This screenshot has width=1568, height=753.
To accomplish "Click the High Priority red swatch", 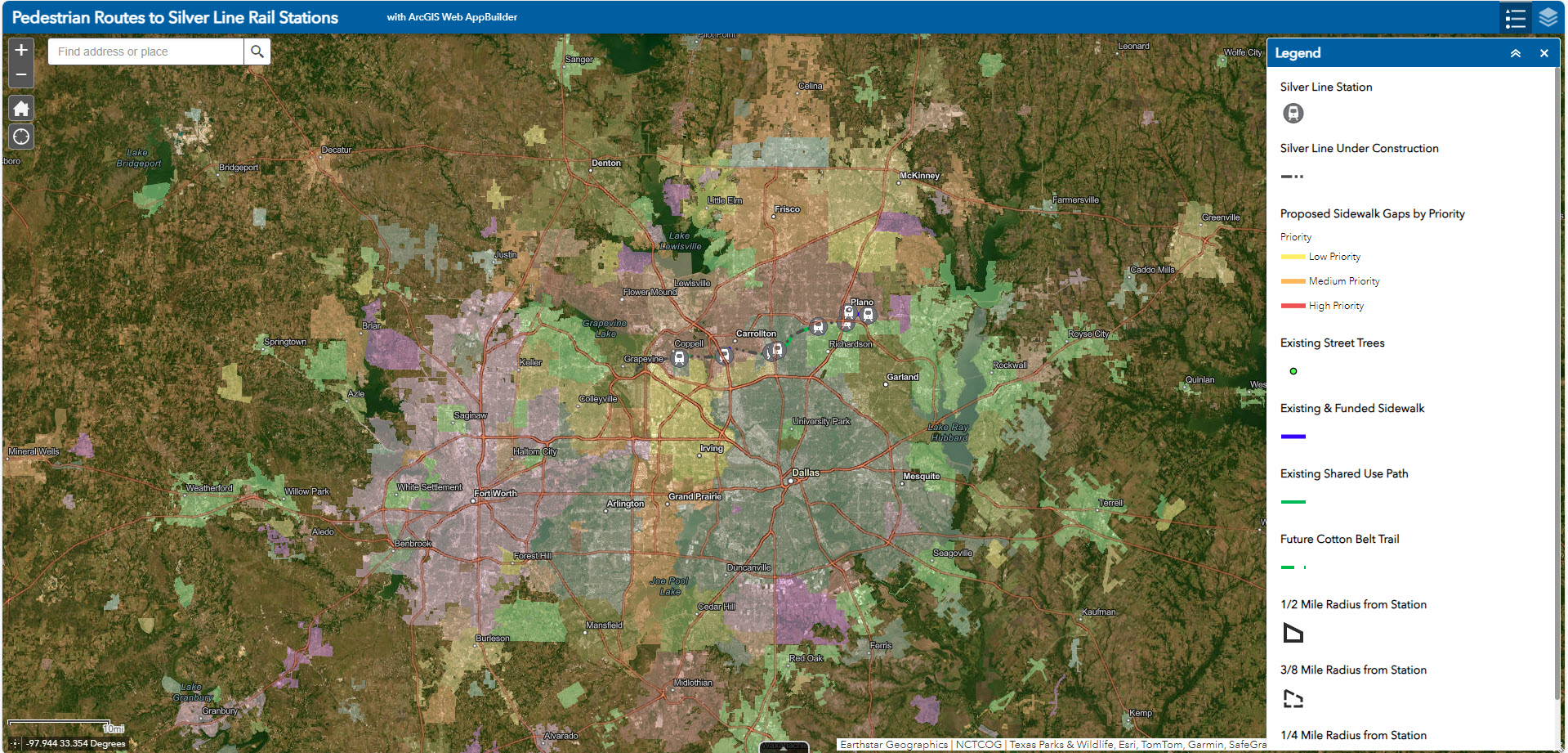I will point(1293,306).
